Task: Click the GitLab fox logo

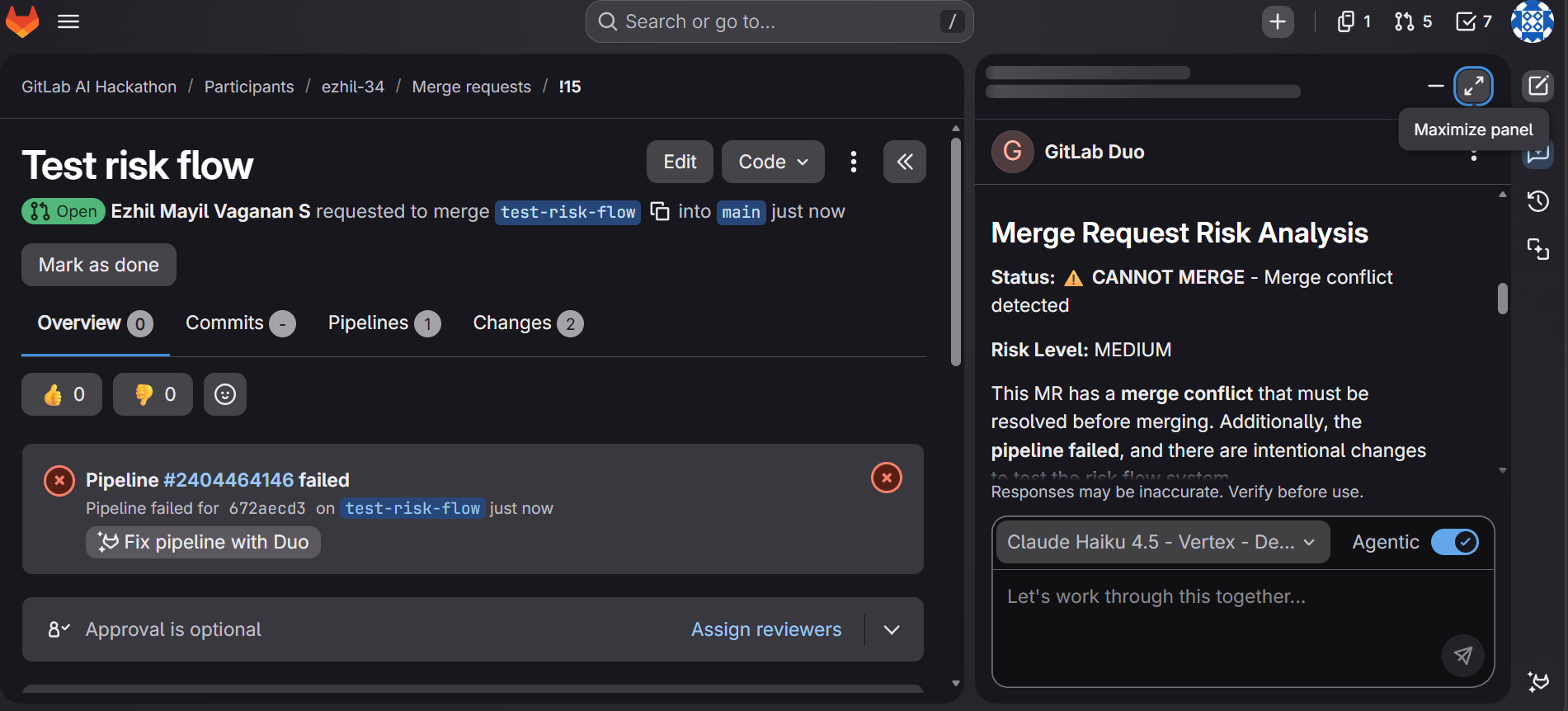Action: tap(22, 21)
